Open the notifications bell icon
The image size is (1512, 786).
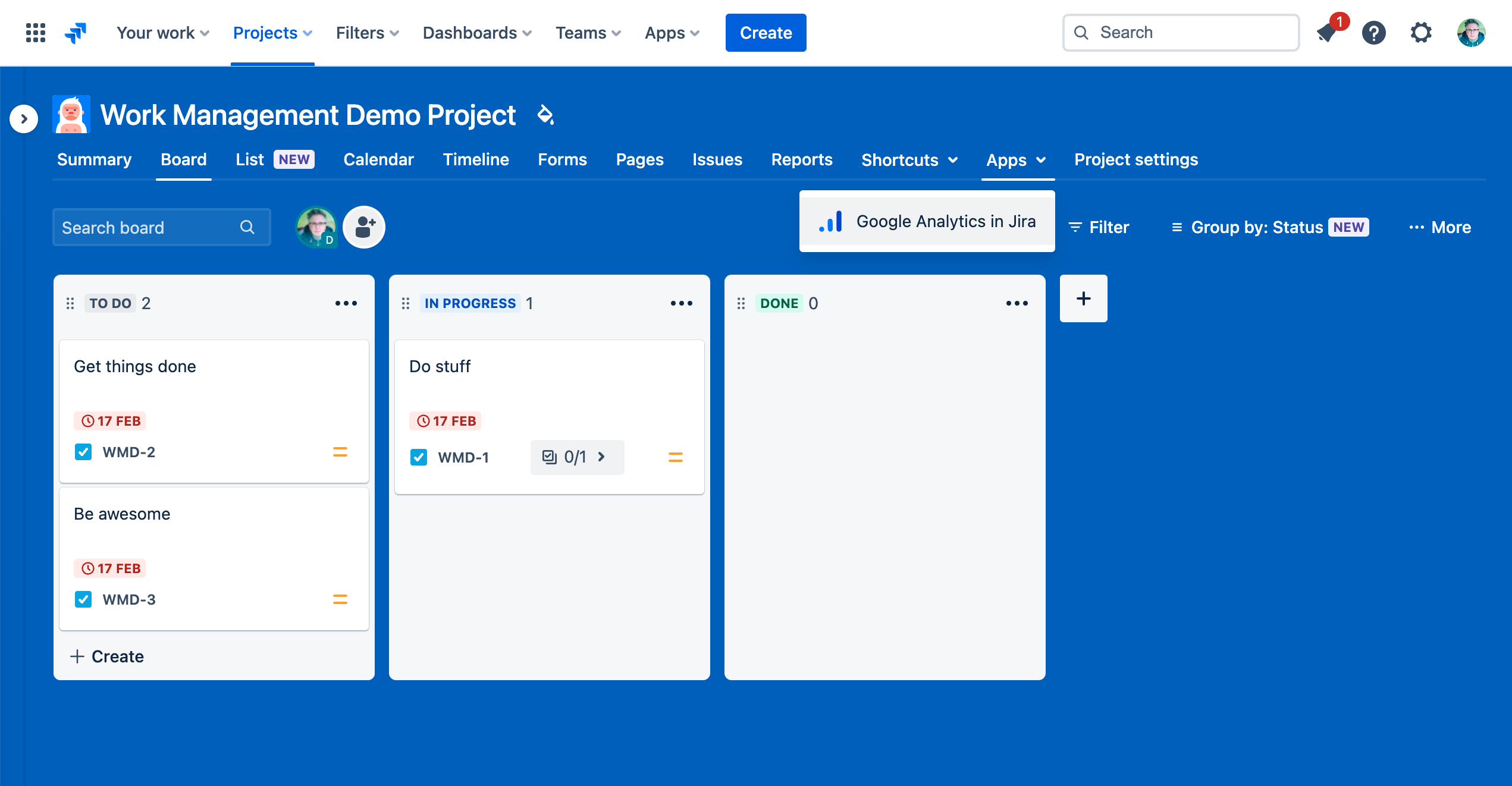pyautogui.click(x=1327, y=33)
